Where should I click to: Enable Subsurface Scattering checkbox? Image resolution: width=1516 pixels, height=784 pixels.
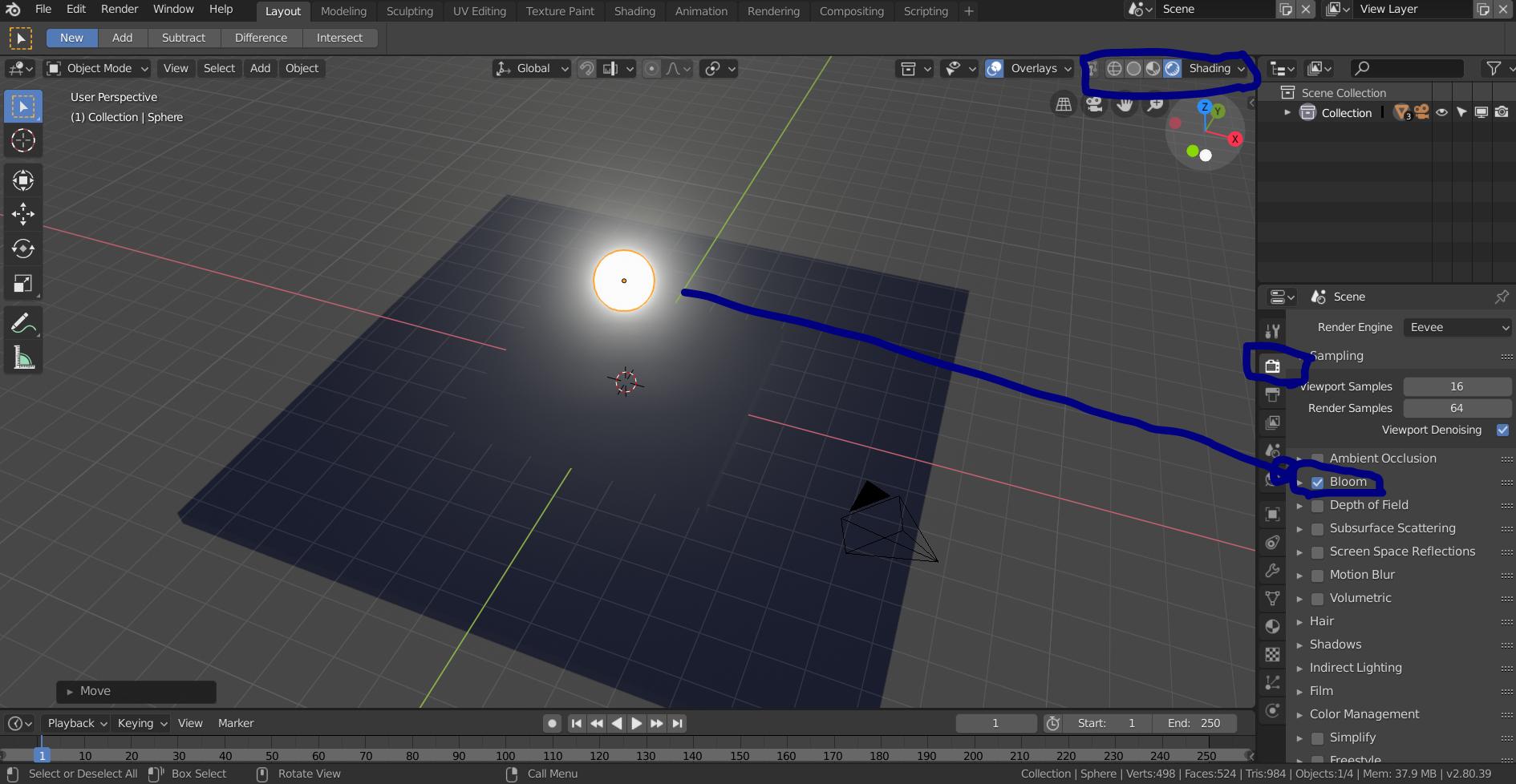coord(1317,529)
